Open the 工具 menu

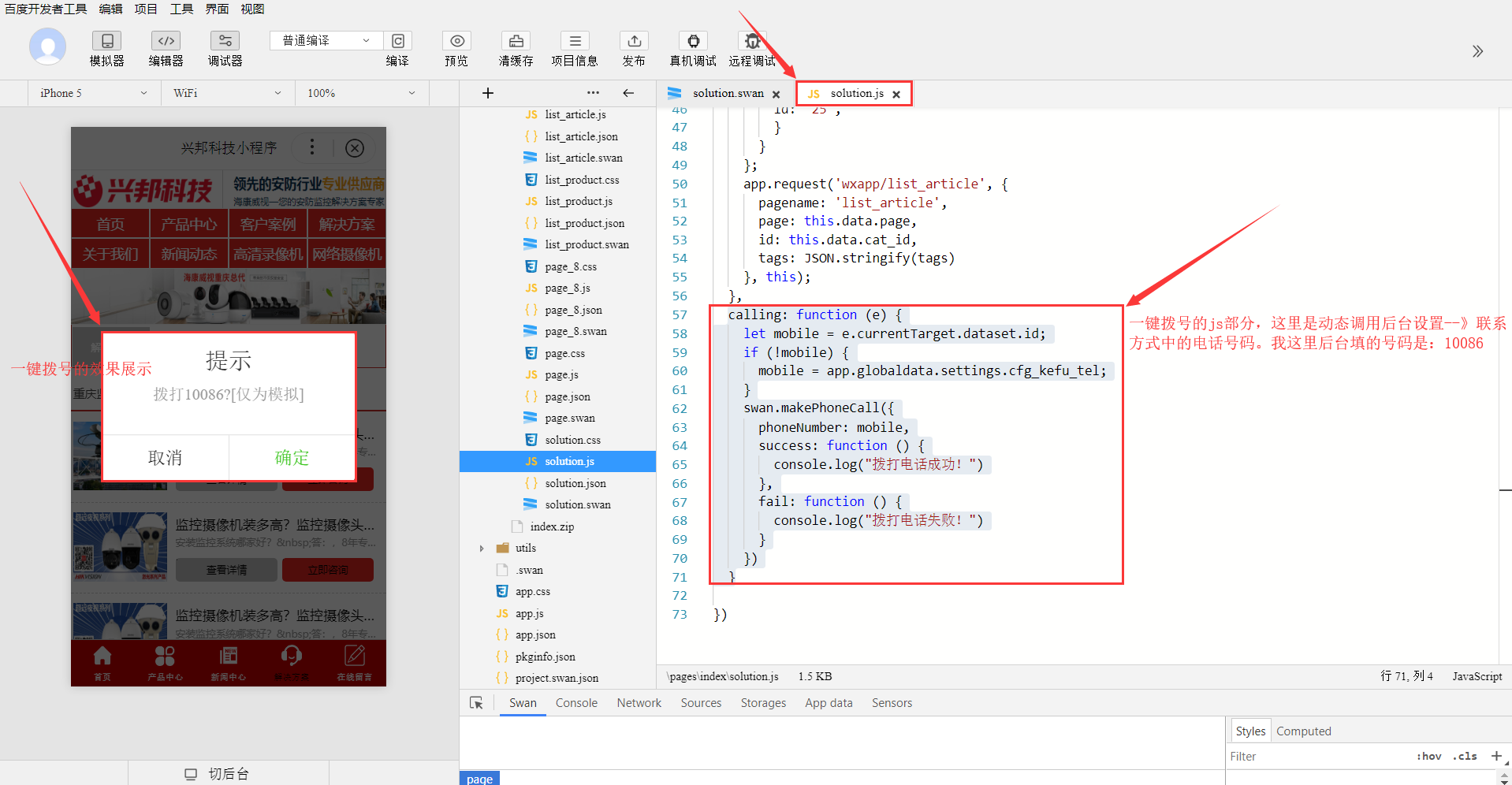pyautogui.click(x=181, y=9)
